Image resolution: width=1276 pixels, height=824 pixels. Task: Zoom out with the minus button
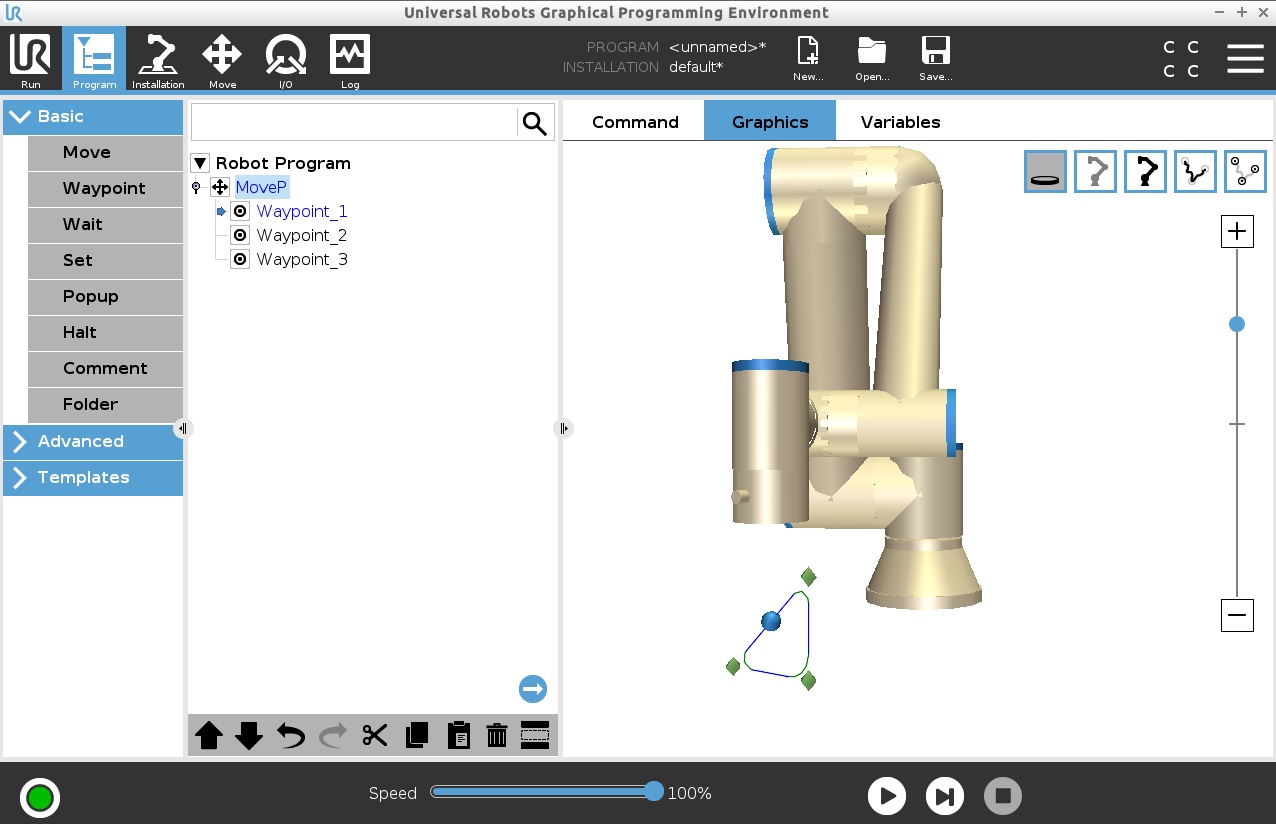click(x=1237, y=615)
